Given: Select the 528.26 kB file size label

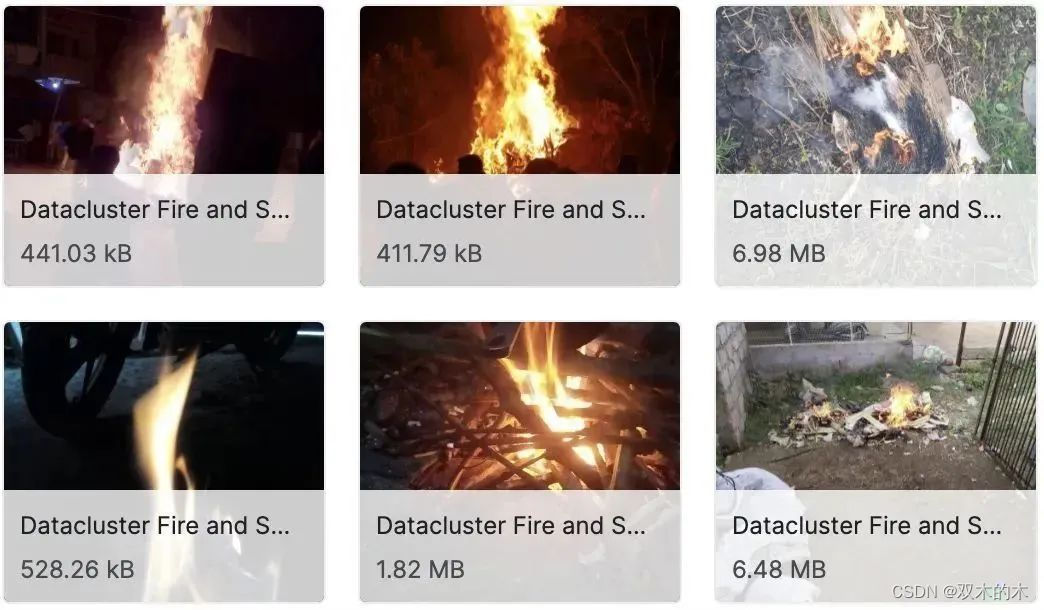Looking at the screenshot, I should pyautogui.click(x=77, y=569).
